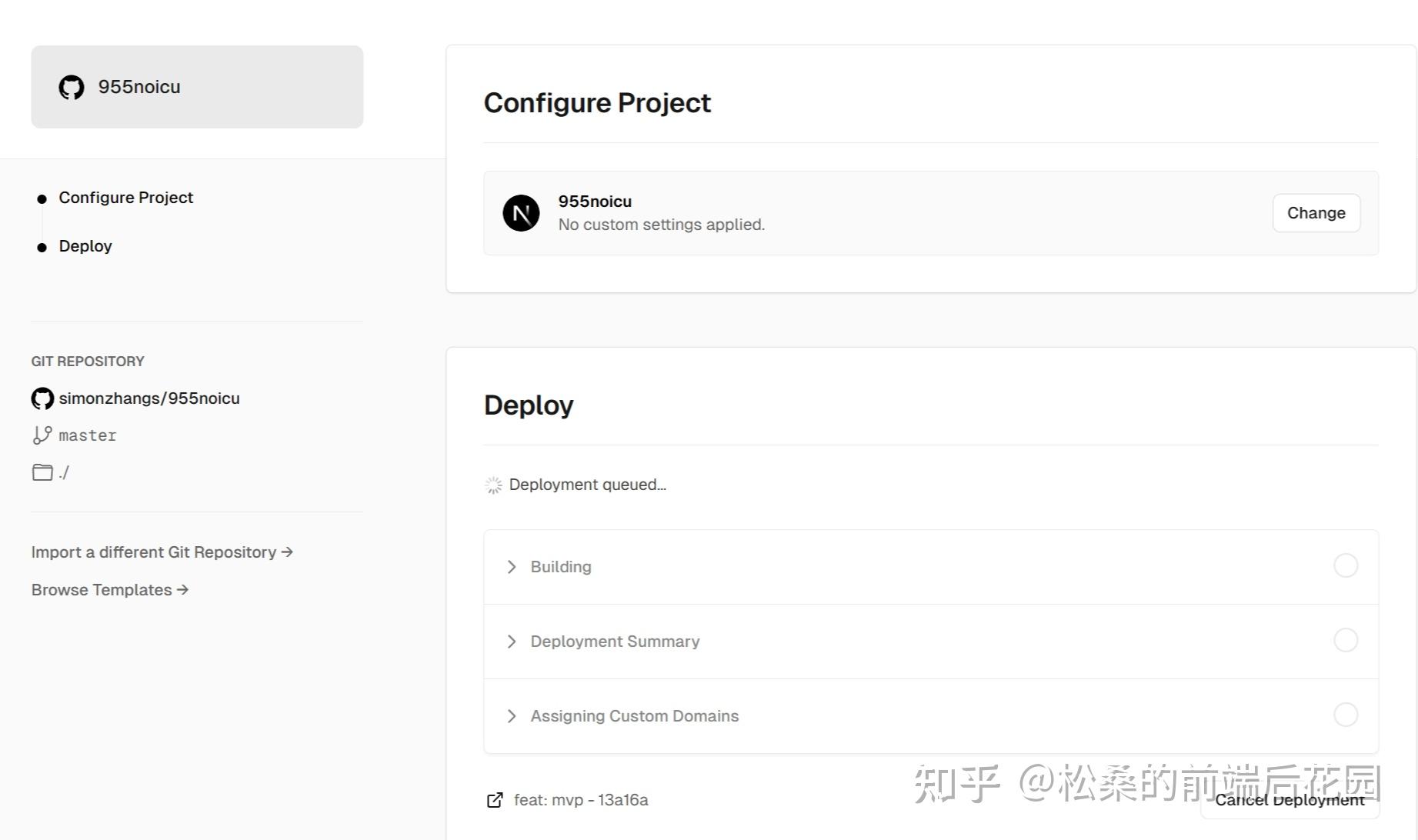1418x840 pixels.
Task: Click the Deploy step bullet
Action: tap(41, 247)
